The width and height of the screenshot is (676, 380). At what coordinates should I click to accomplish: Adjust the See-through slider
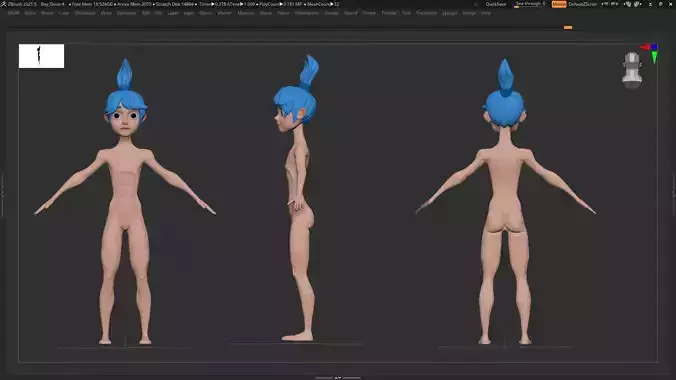coord(530,4)
